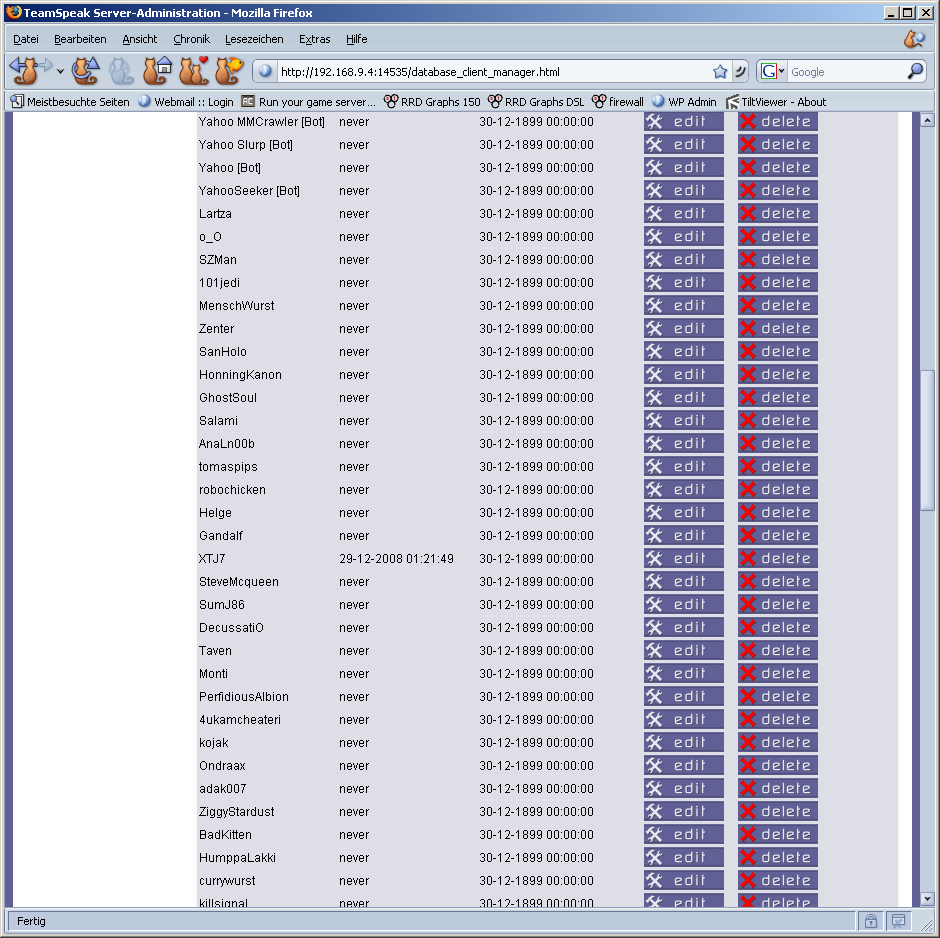
Task: Click the magnifier search icon in the Google box
Action: click(x=915, y=71)
